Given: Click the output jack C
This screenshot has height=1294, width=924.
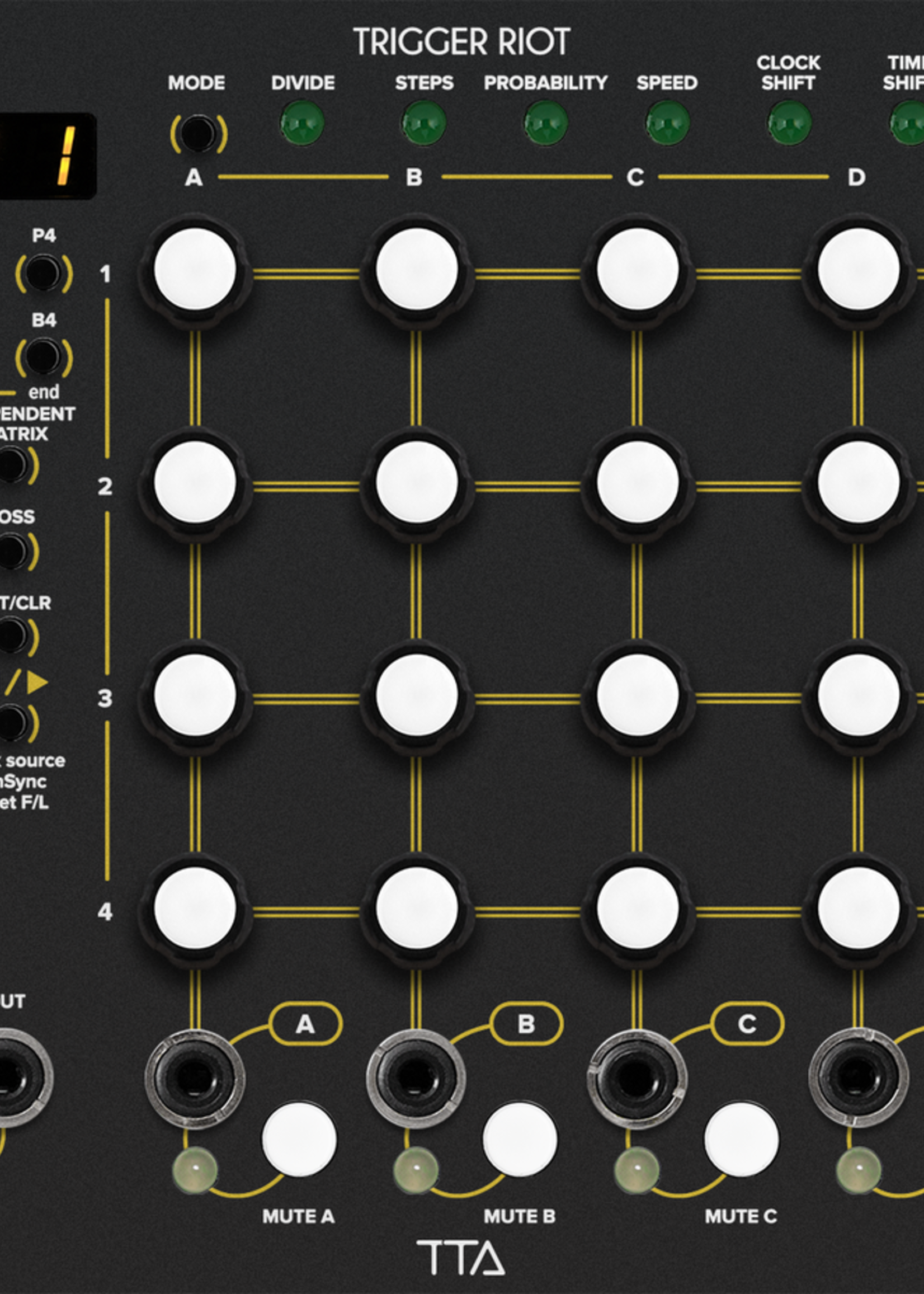Looking at the screenshot, I should tap(637, 1077).
